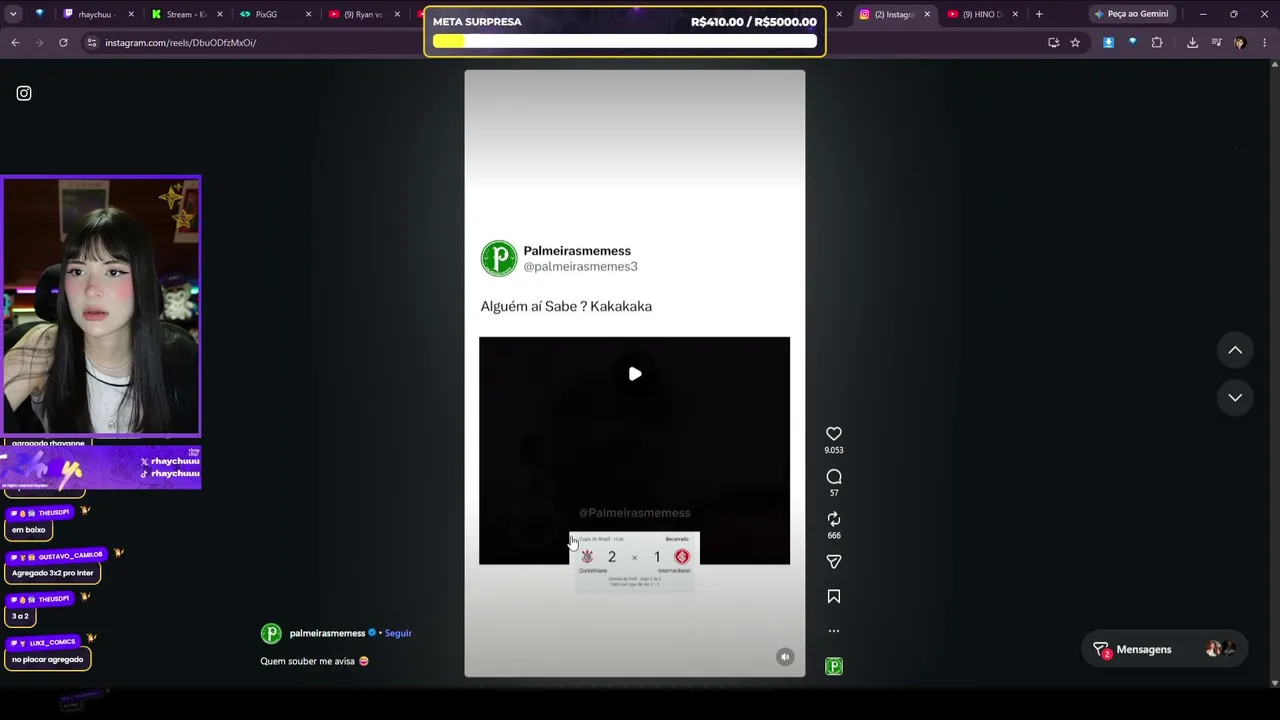Like the reel with the heart icon

tap(833, 433)
